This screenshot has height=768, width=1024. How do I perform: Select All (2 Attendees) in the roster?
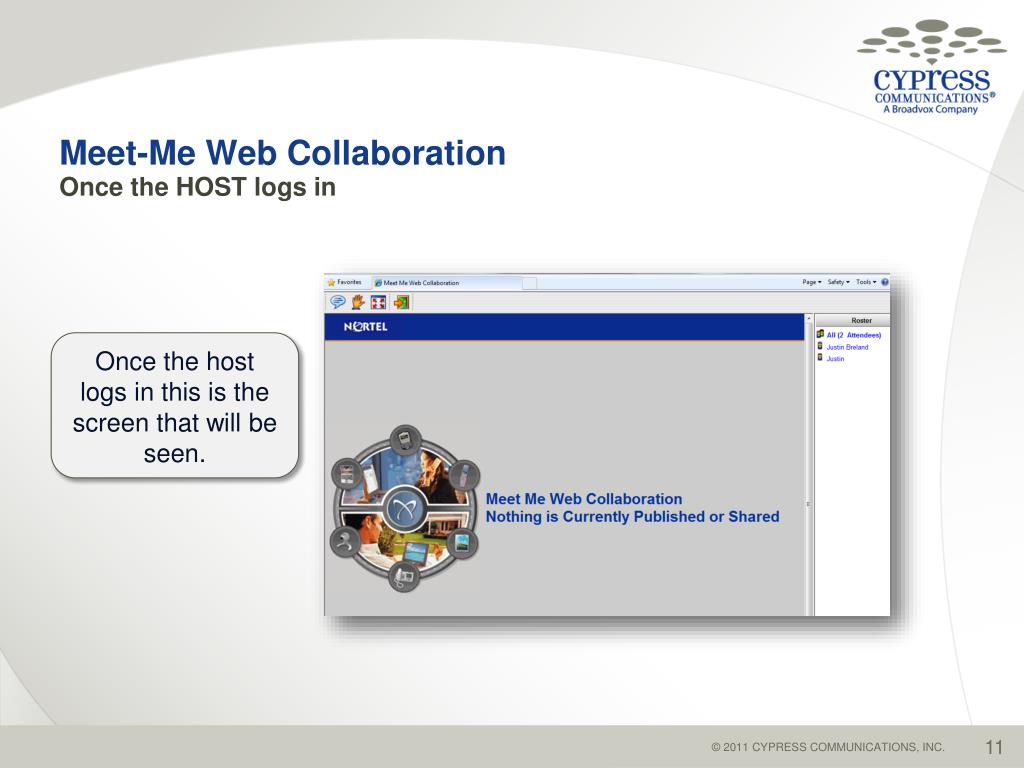854,335
